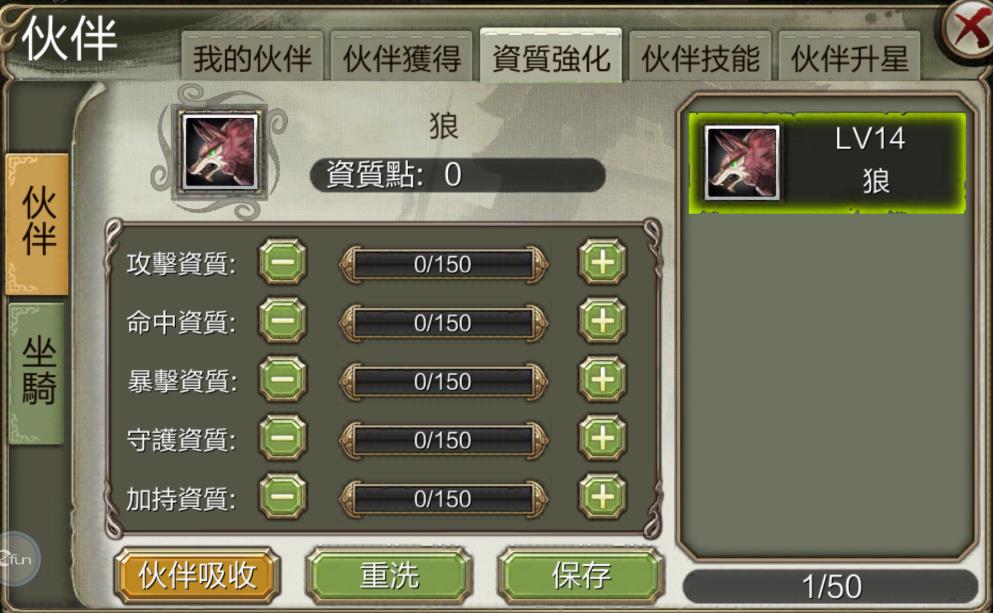The width and height of the screenshot is (993, 613).
Task: Click the 伙伴吸收 button
Action: [198, 576]
